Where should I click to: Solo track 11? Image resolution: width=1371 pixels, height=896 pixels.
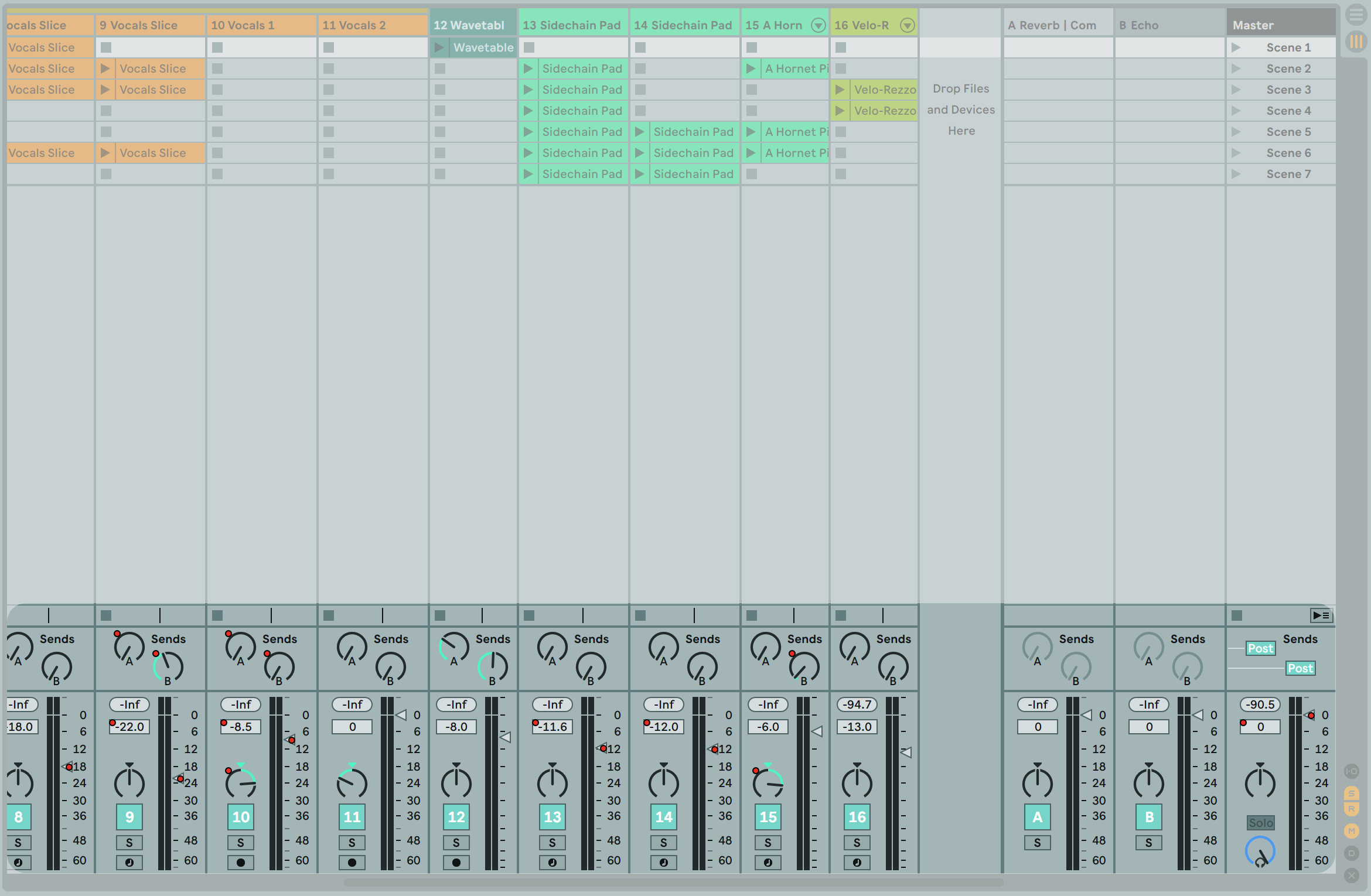tap(352, 843)
